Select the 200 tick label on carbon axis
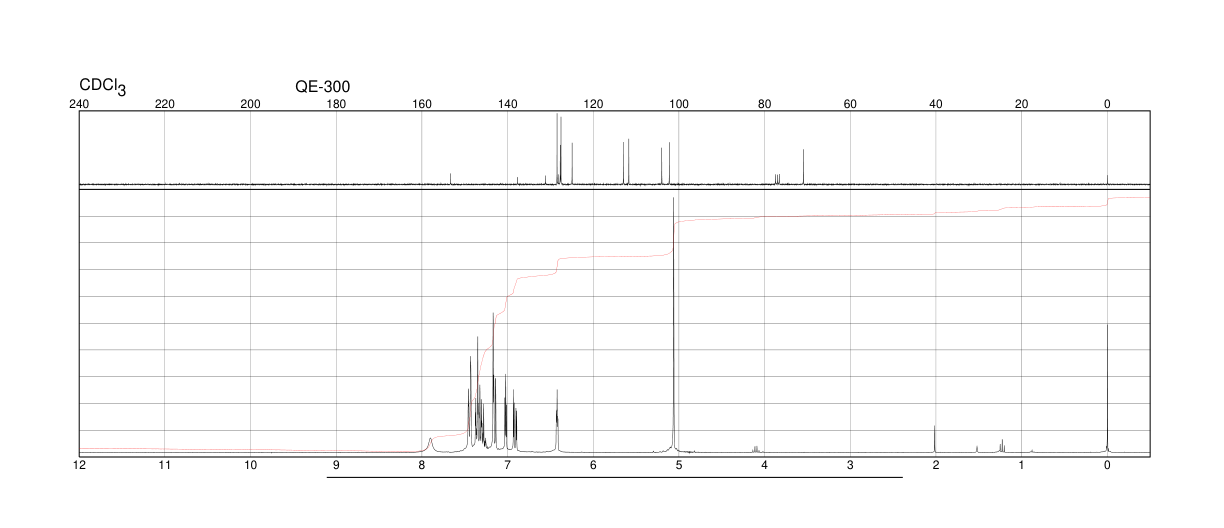Screen dimensions: 1224x528 251,104
